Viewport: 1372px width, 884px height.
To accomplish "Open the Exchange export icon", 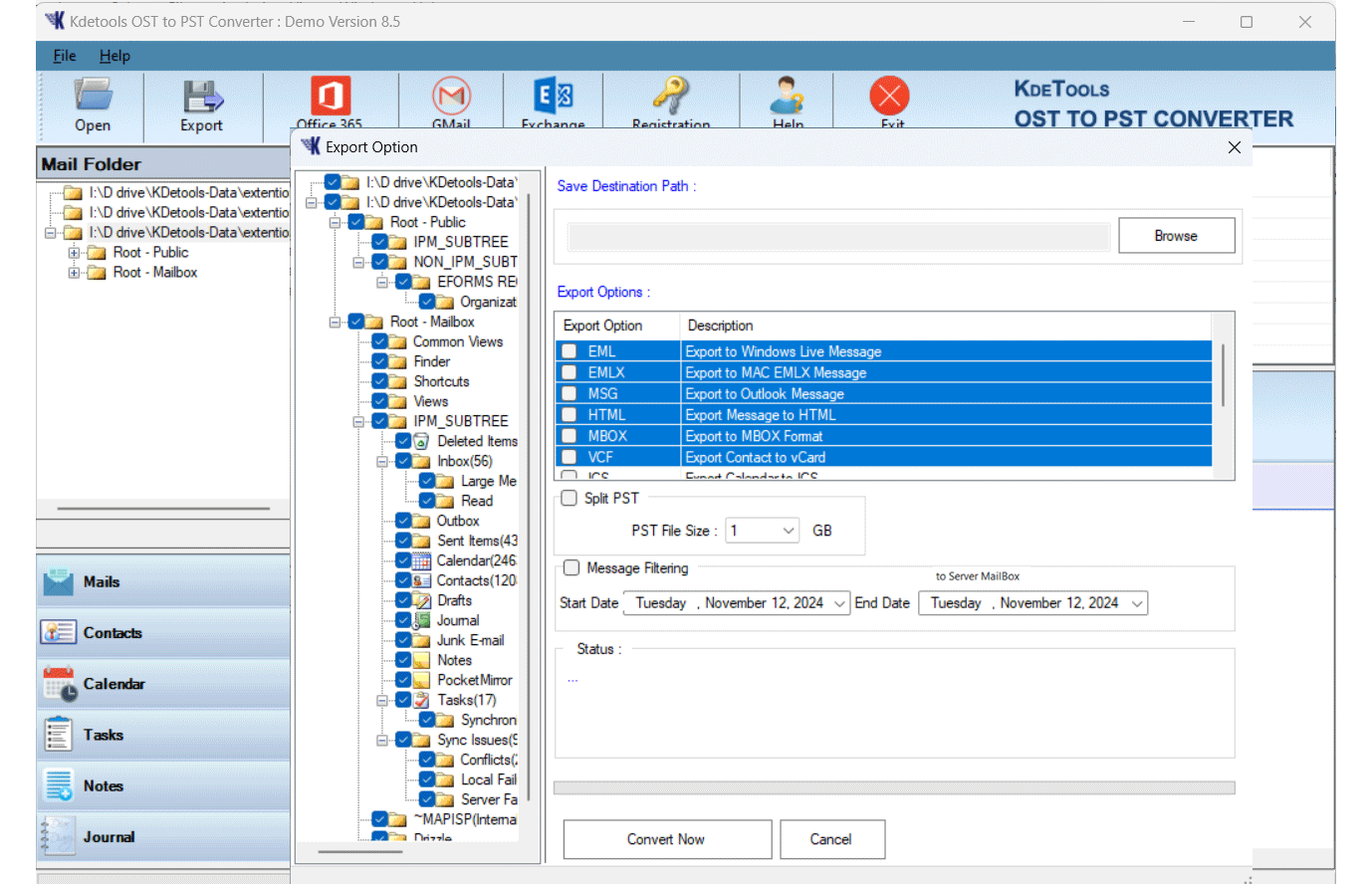I will pyautogui.click(x=553, y=97).
